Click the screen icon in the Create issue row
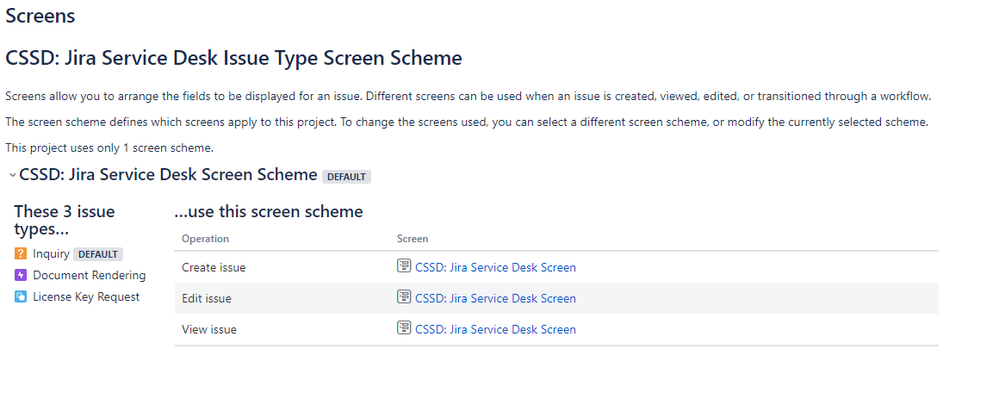Image resolution: width=999 pixels, height=400 pixels. 404,266
